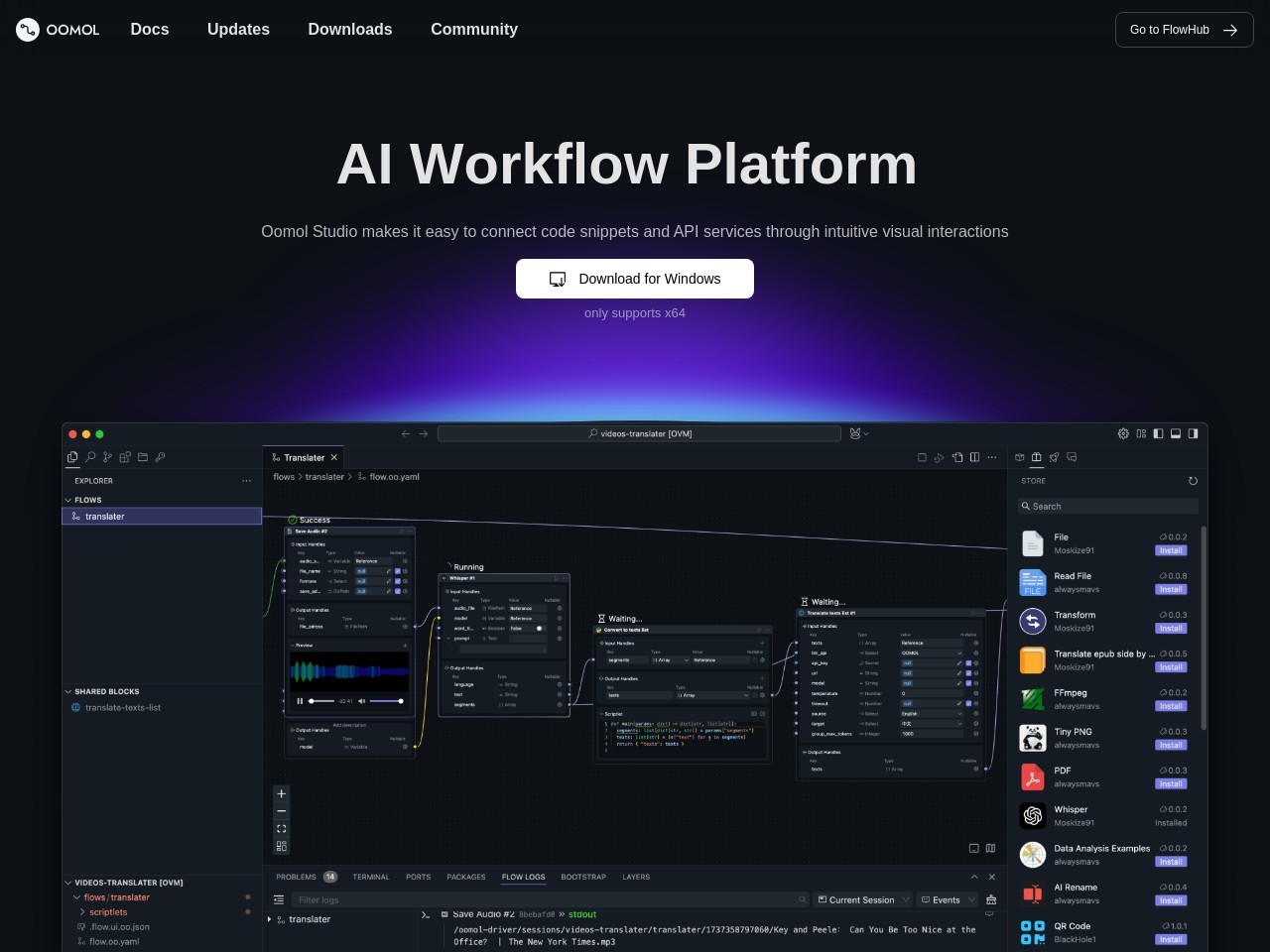Toggle nullable checkbox on timeout row
Viewport: 1270px width, 952px height.
(968, 703)
